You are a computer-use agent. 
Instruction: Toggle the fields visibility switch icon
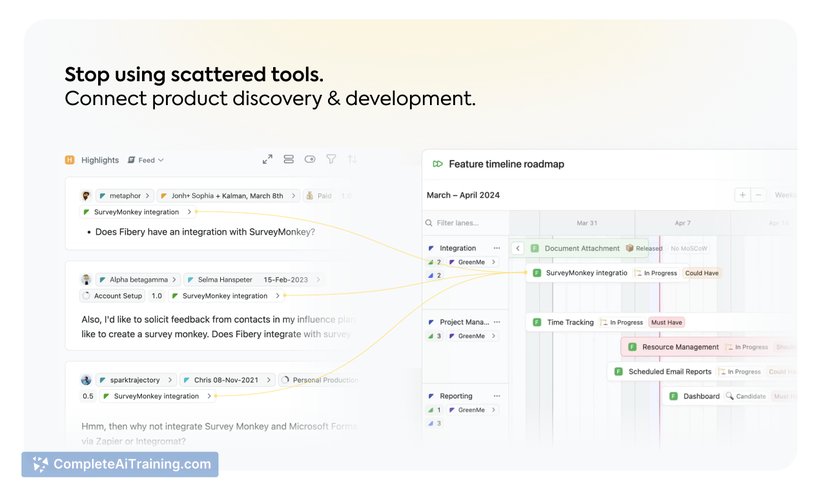tap(310, 159)
